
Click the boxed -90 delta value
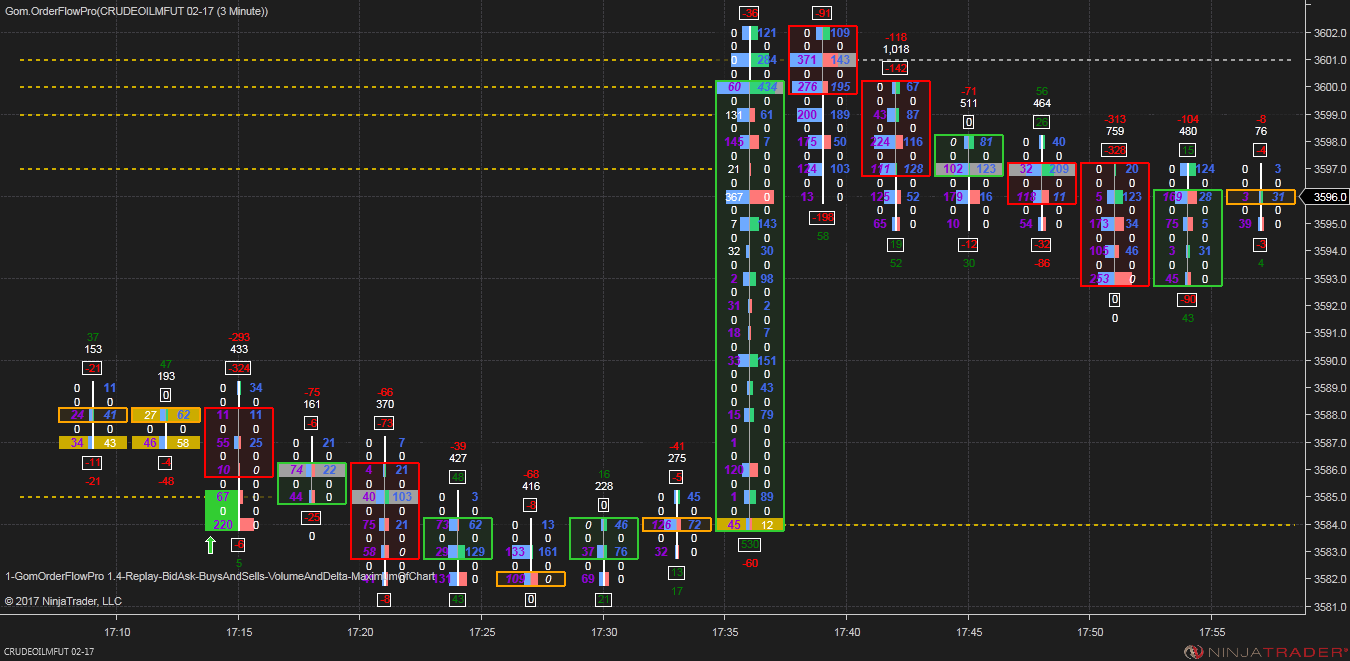click(1188, 300)
